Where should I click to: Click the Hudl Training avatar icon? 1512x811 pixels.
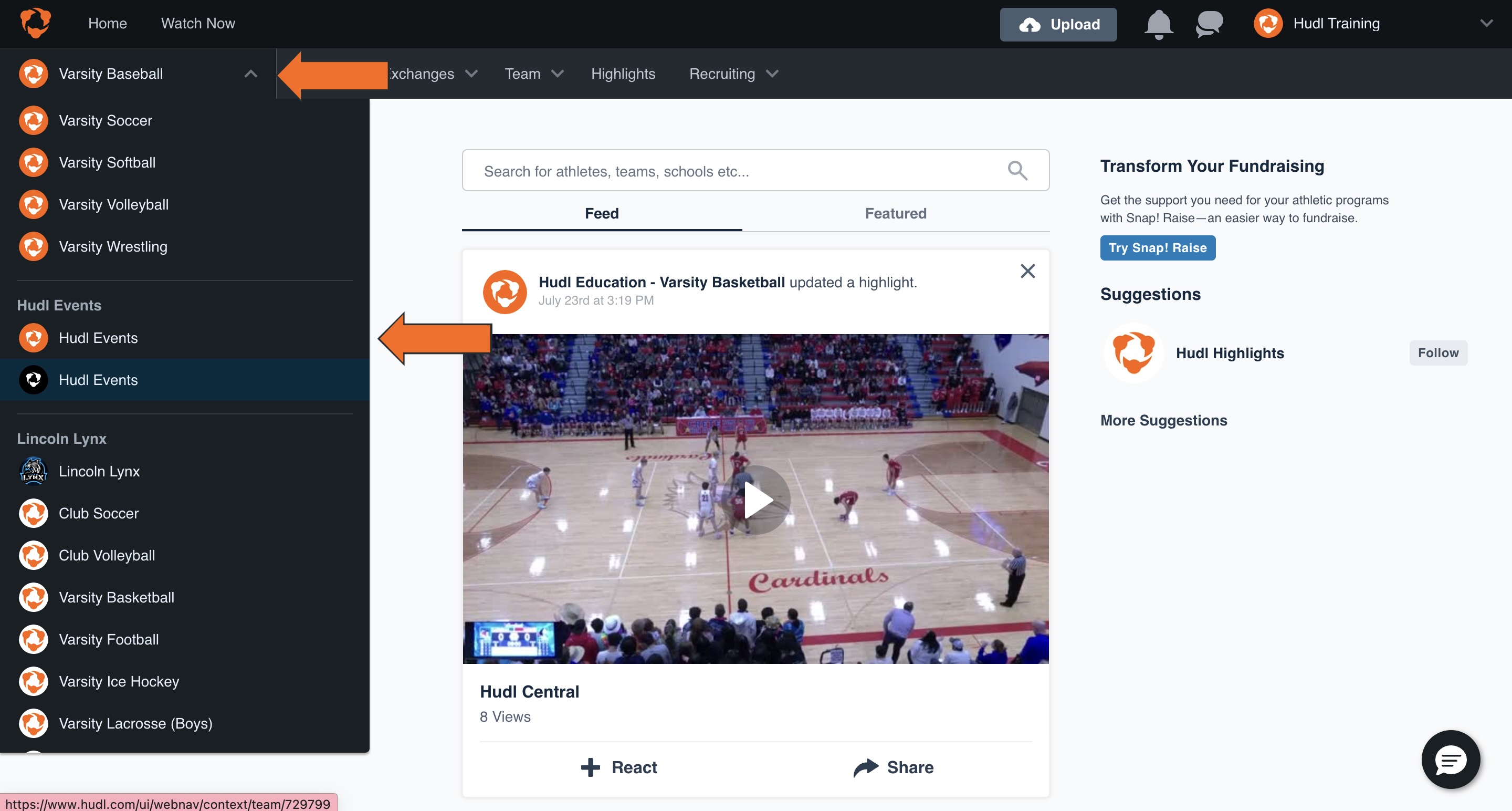[x=1268, y=24]
